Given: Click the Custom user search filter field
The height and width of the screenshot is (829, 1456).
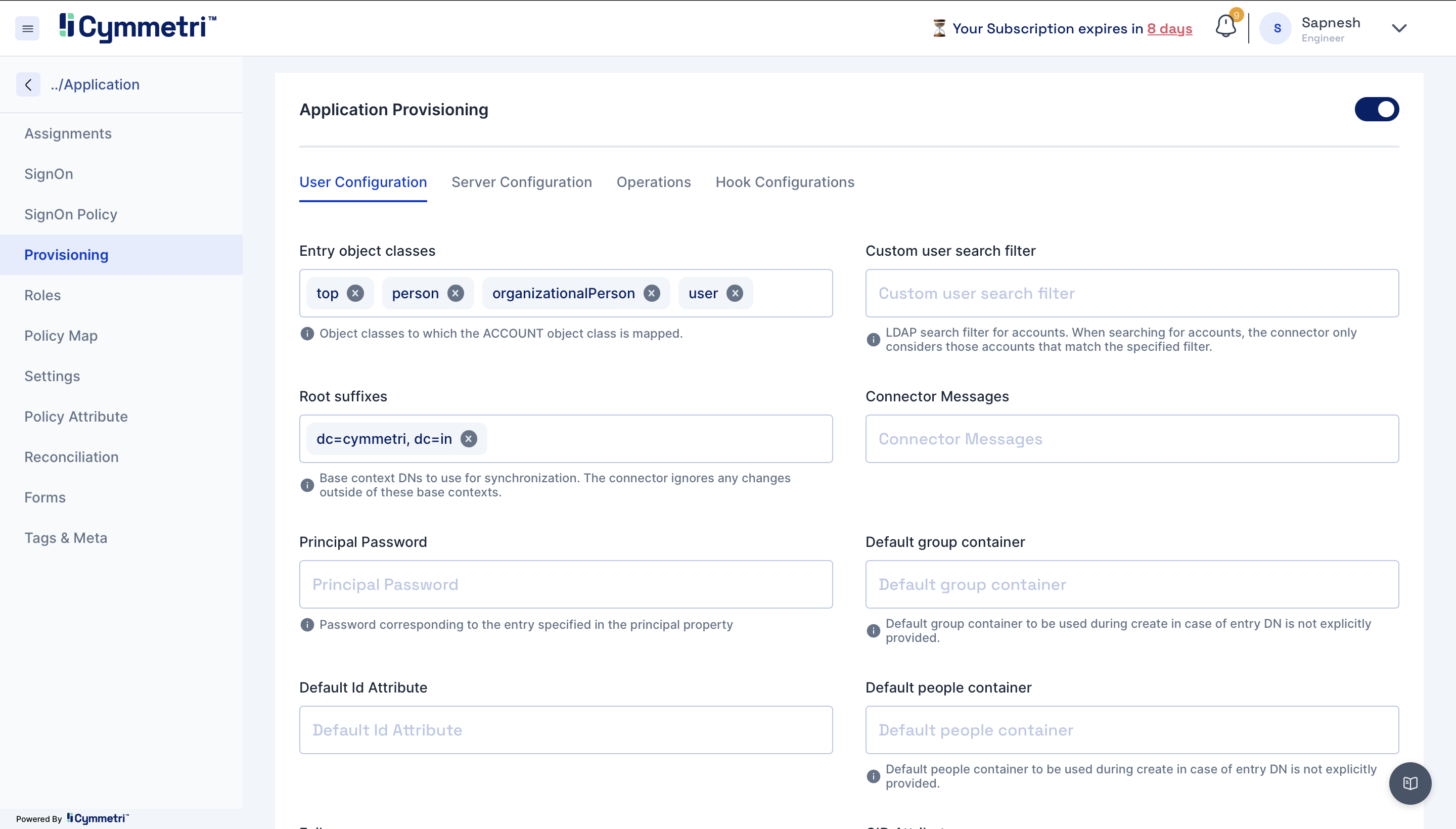Looking at the screenshot, I should [1131, 293].
